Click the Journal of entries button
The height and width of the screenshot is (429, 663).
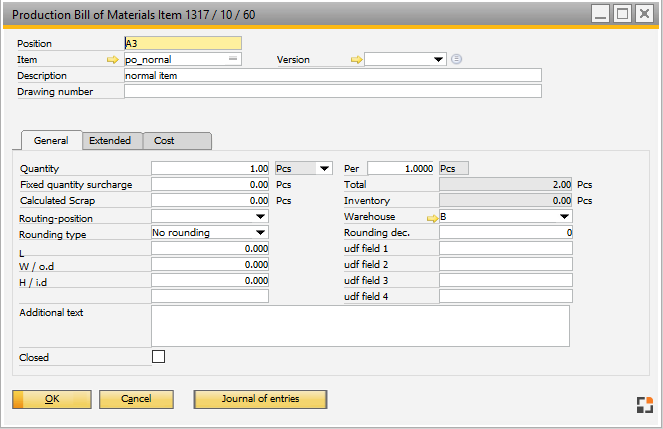coord(260,399)
